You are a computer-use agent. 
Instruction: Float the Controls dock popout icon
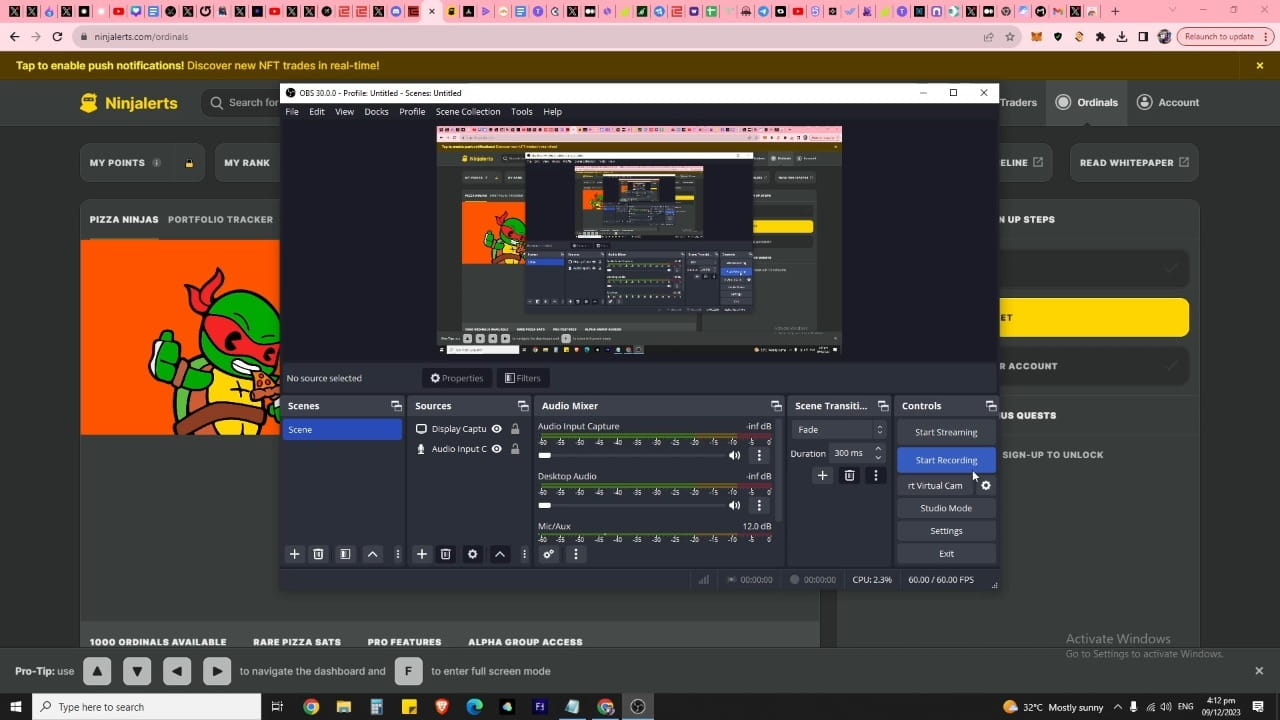[991, 406]
